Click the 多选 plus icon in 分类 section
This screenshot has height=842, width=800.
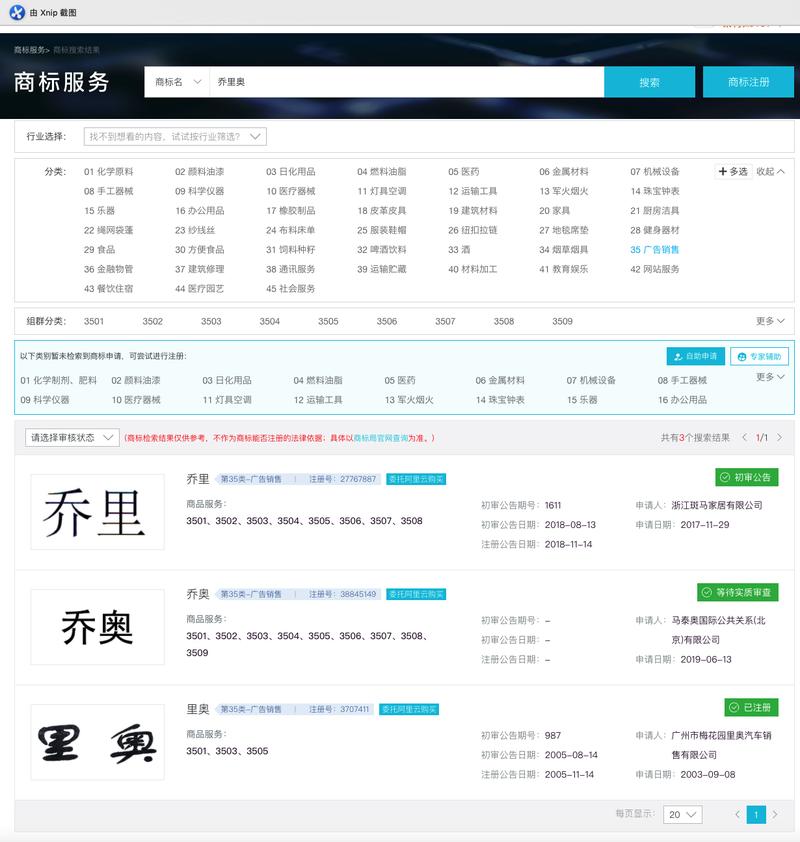724,169
